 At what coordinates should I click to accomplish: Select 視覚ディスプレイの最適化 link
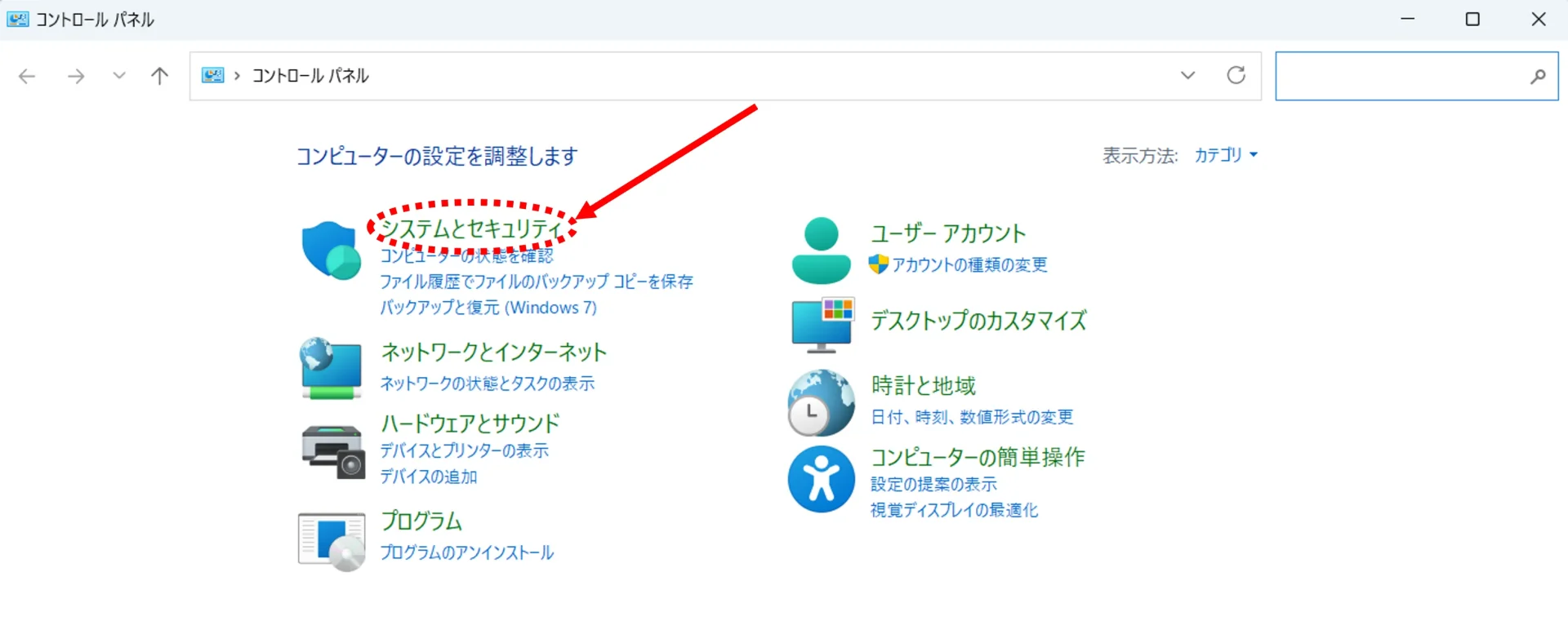(955, 510)
